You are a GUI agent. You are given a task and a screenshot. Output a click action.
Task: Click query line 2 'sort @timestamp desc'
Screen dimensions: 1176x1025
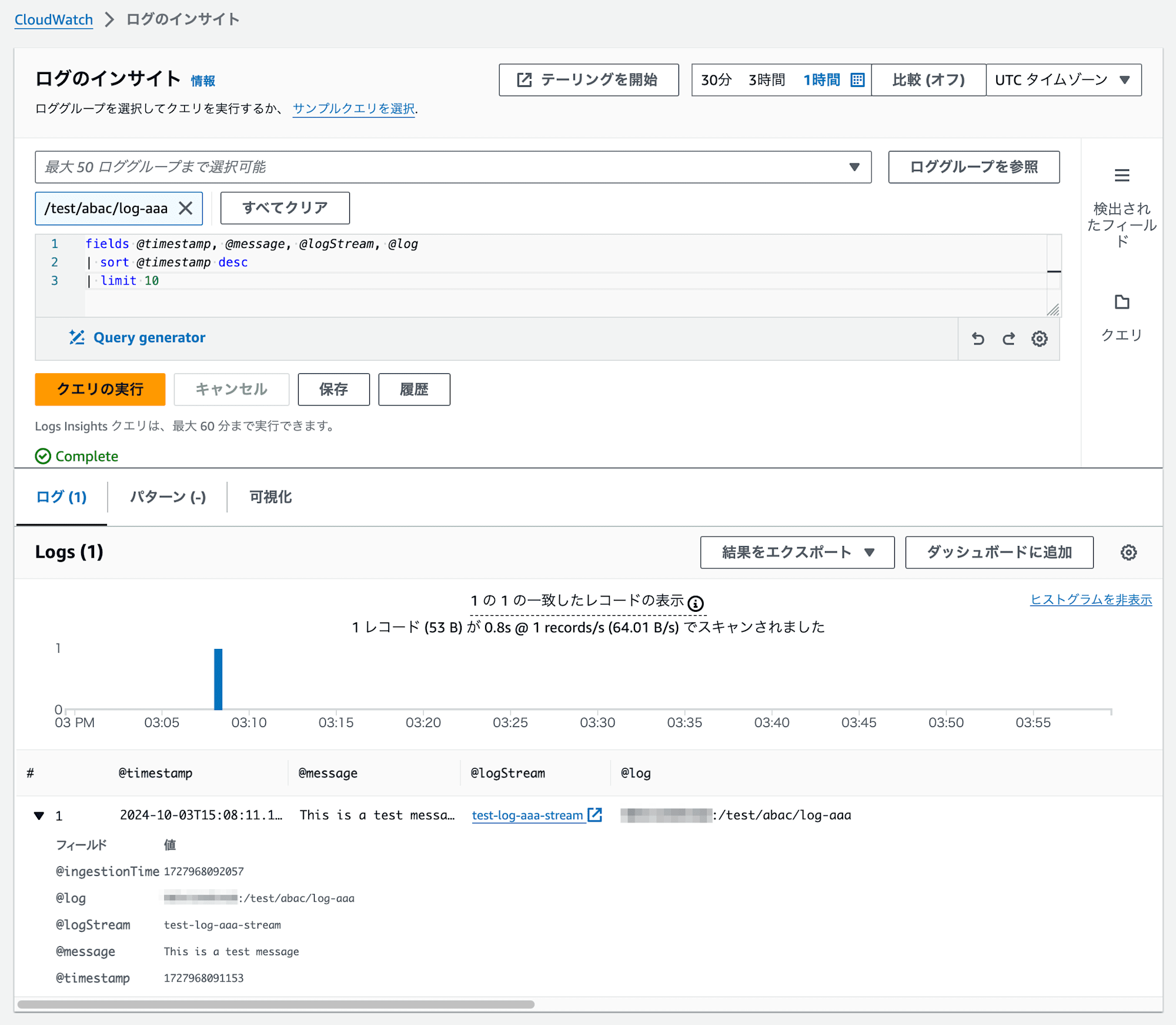167,262
